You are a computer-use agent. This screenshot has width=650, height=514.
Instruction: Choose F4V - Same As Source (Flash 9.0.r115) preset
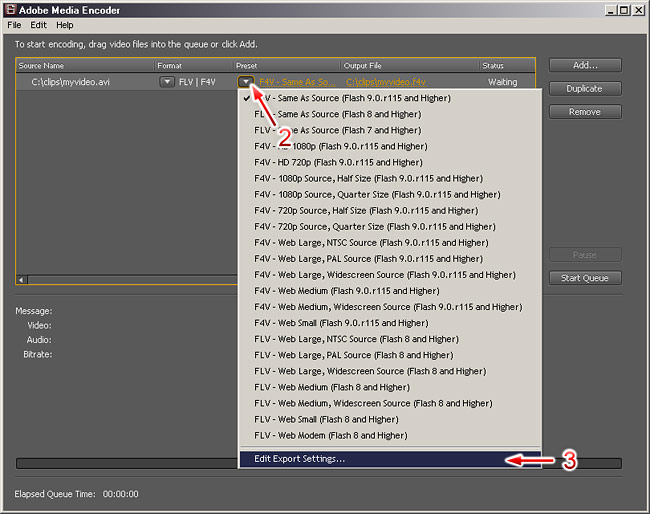coord(390,98)
